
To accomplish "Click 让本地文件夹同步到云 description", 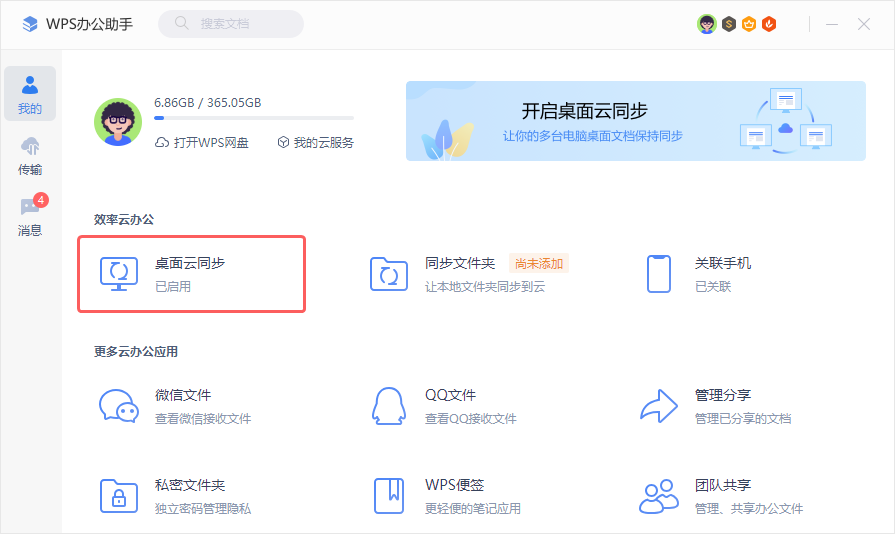I will coord(485,286).
